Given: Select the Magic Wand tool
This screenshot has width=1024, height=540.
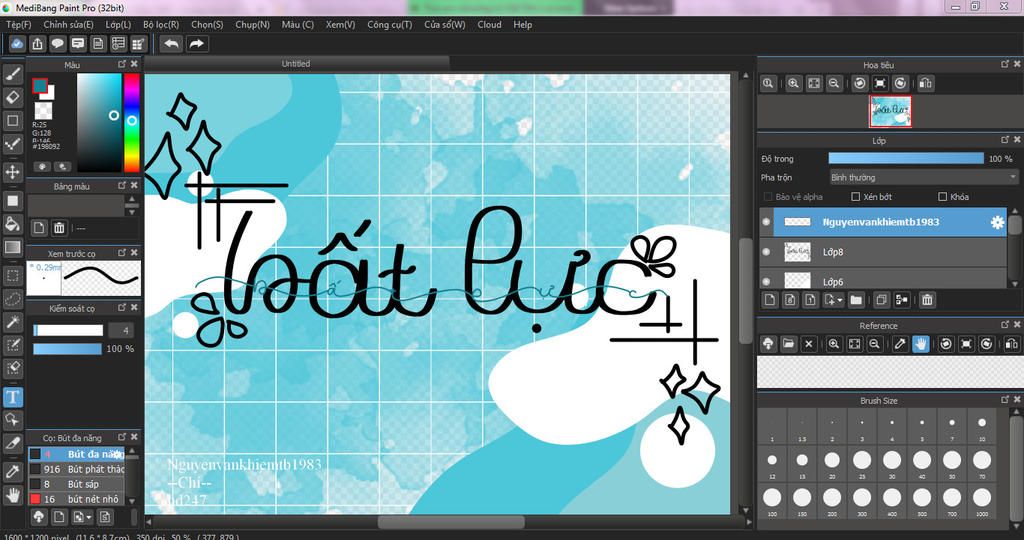Looking at the screenshot, I should 12,322.
